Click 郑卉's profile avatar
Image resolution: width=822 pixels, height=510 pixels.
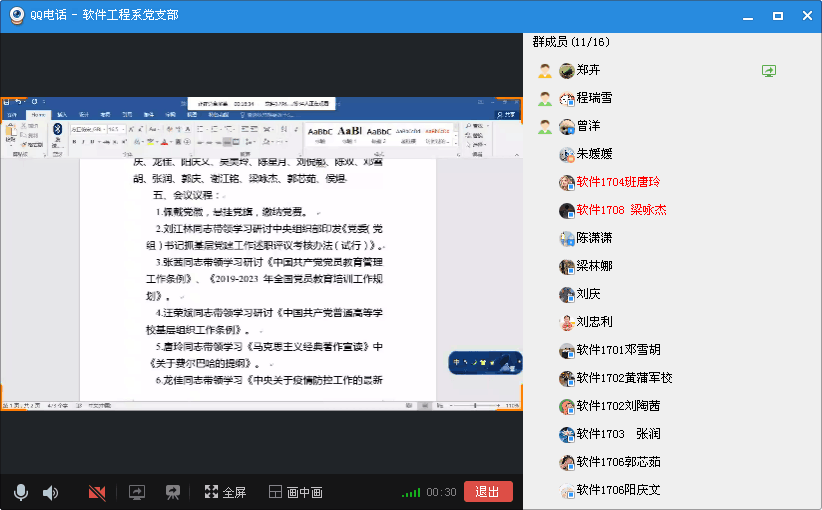[567, 71]
